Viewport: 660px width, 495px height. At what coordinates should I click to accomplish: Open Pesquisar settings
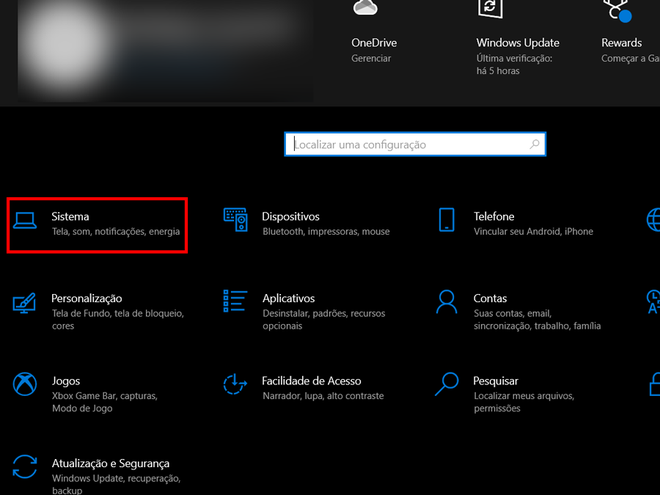(505, 394)
